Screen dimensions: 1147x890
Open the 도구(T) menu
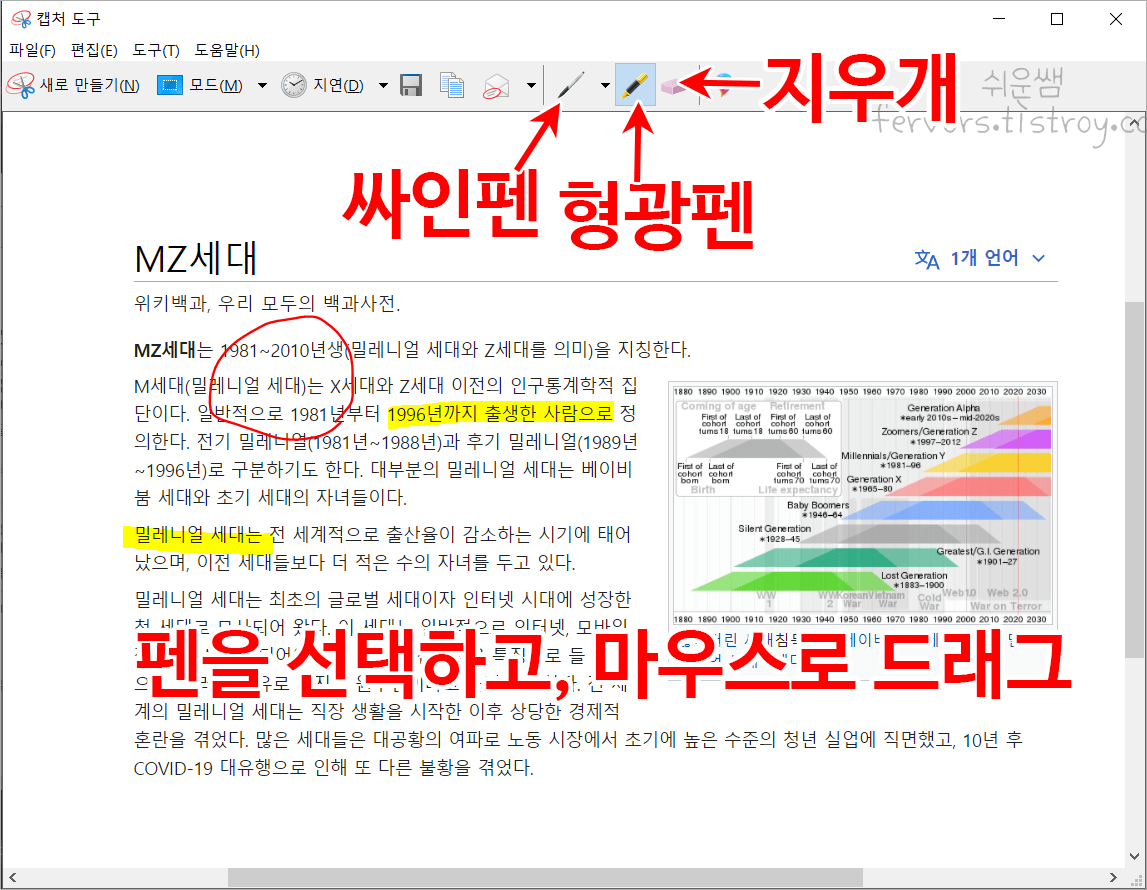[x=156, y=50]
